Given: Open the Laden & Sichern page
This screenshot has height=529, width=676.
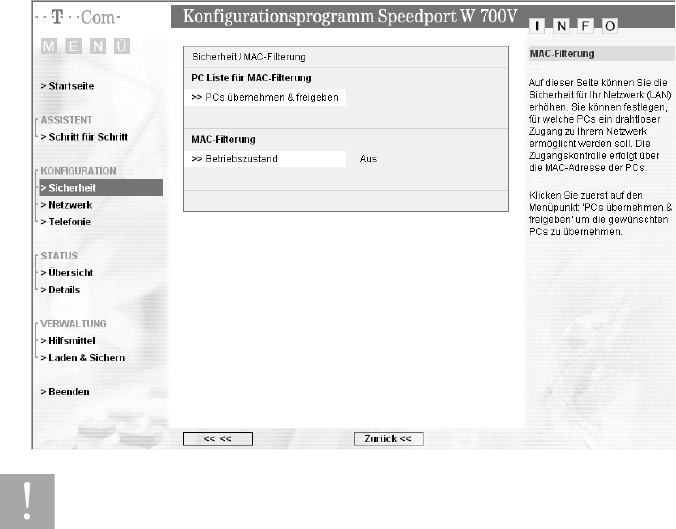Looking at the screenshot, I should tap(82, 358).
